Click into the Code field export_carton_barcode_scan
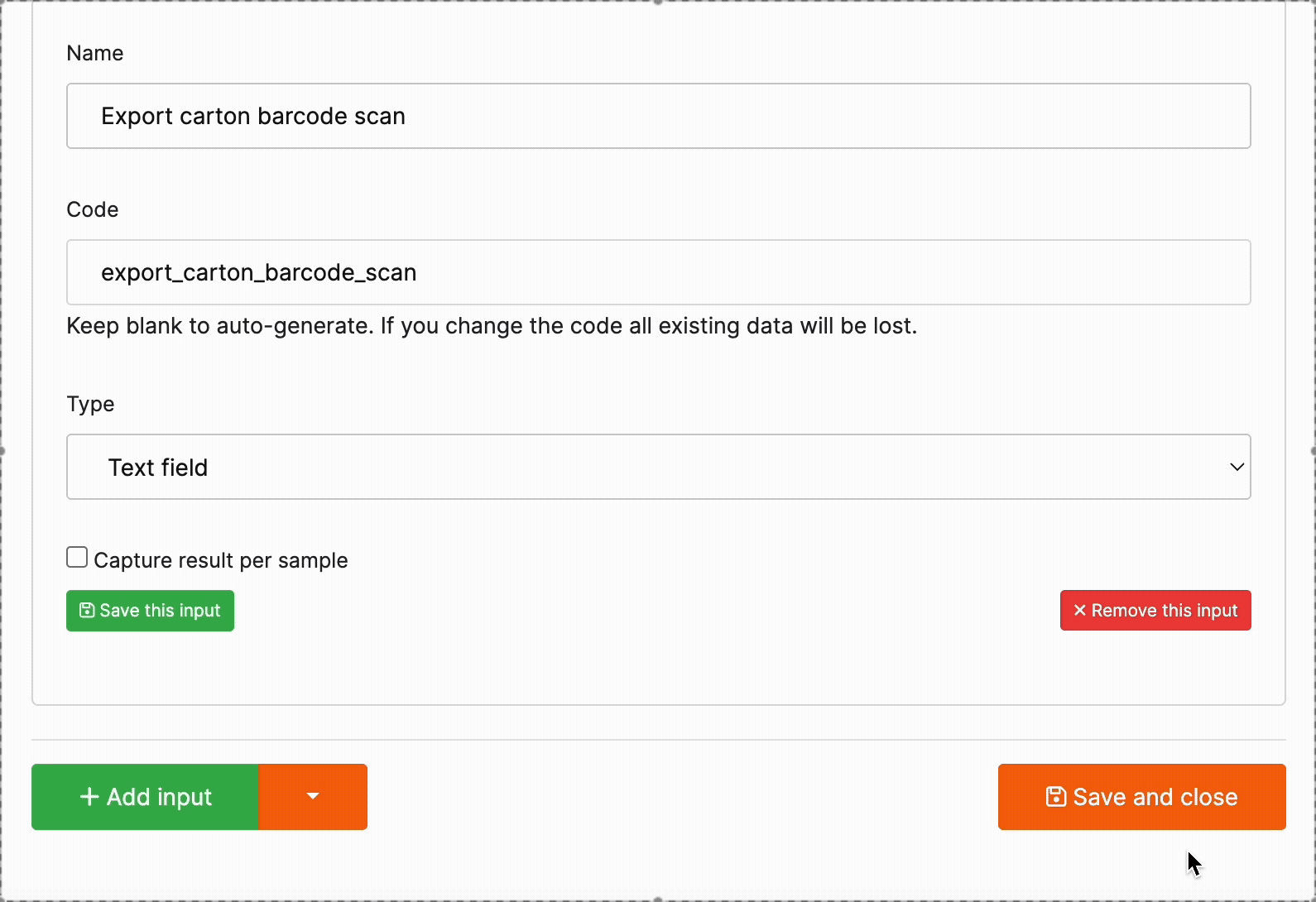 [x=658, y=272]
